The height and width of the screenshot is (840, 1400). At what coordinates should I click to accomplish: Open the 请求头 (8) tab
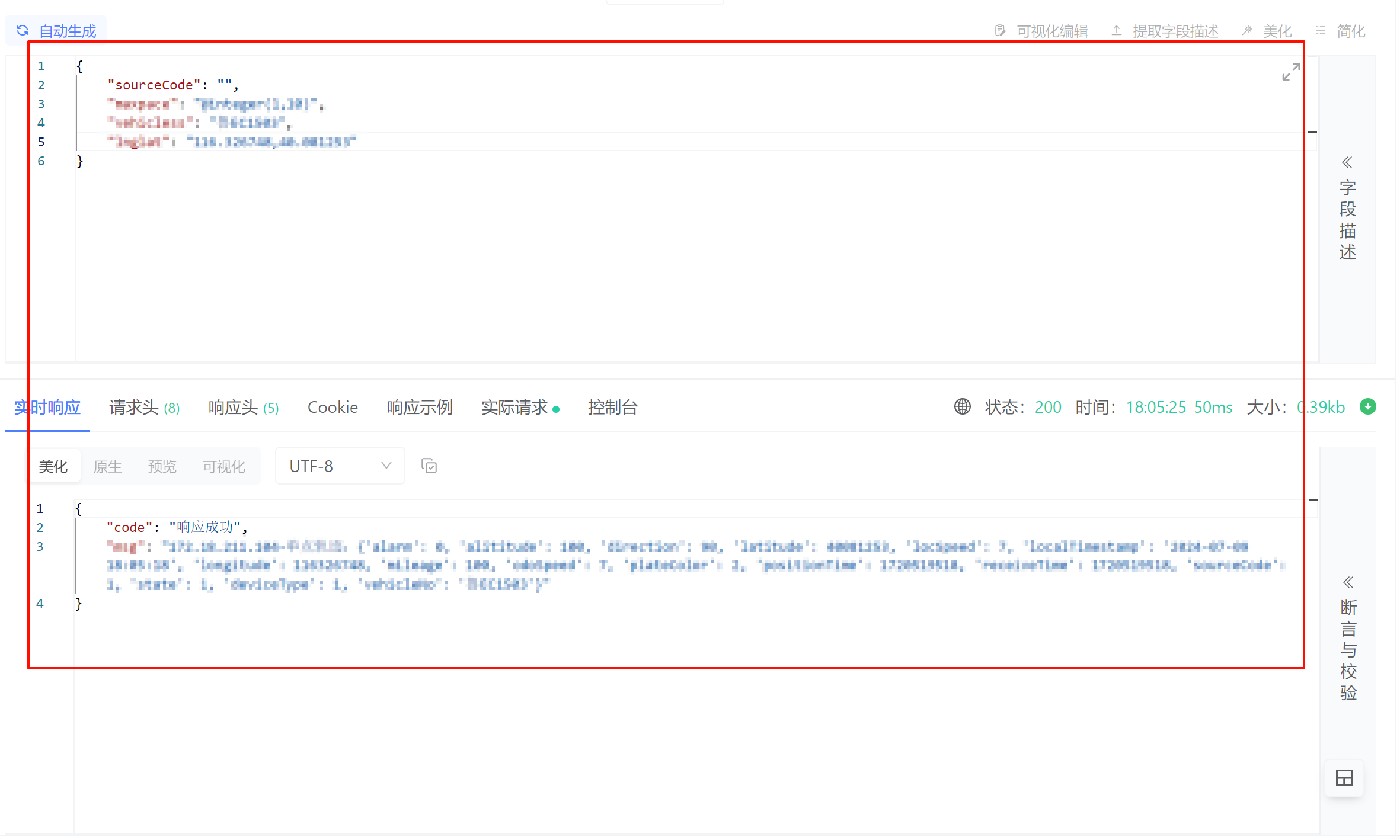pos(144,408)
